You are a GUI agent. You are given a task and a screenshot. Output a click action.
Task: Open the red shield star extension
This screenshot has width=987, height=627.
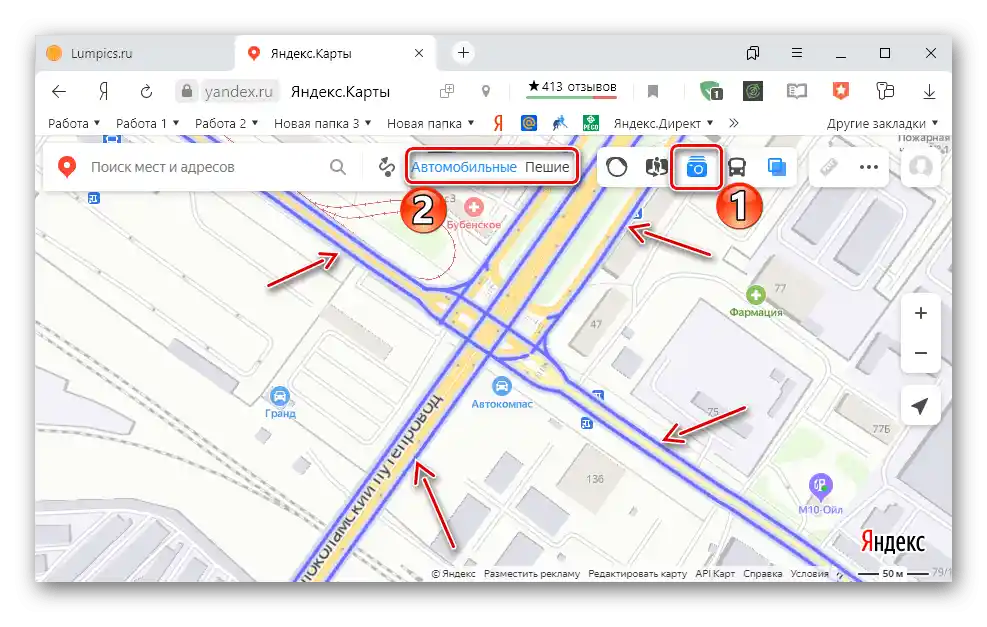[x=840, y=92]
